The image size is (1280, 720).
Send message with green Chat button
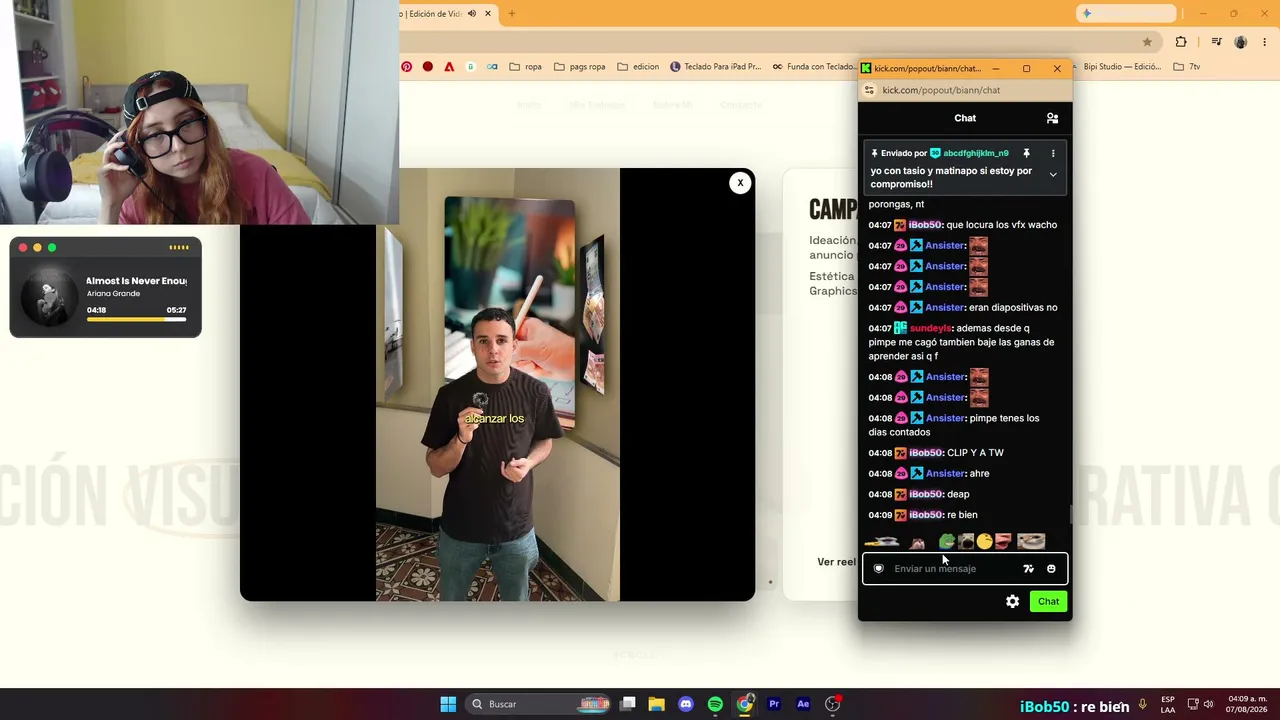[1048, 601]
